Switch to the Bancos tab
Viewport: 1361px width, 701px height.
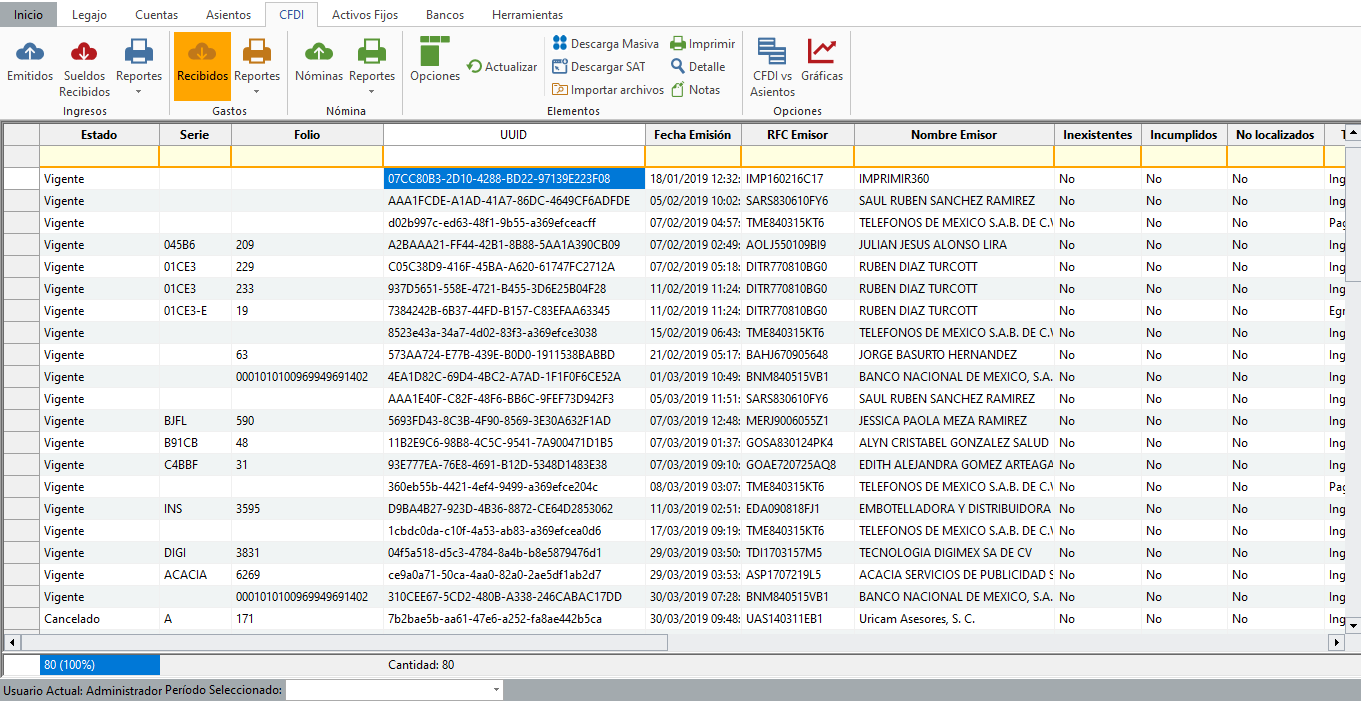pyautogui.click(x=444, y=15)
